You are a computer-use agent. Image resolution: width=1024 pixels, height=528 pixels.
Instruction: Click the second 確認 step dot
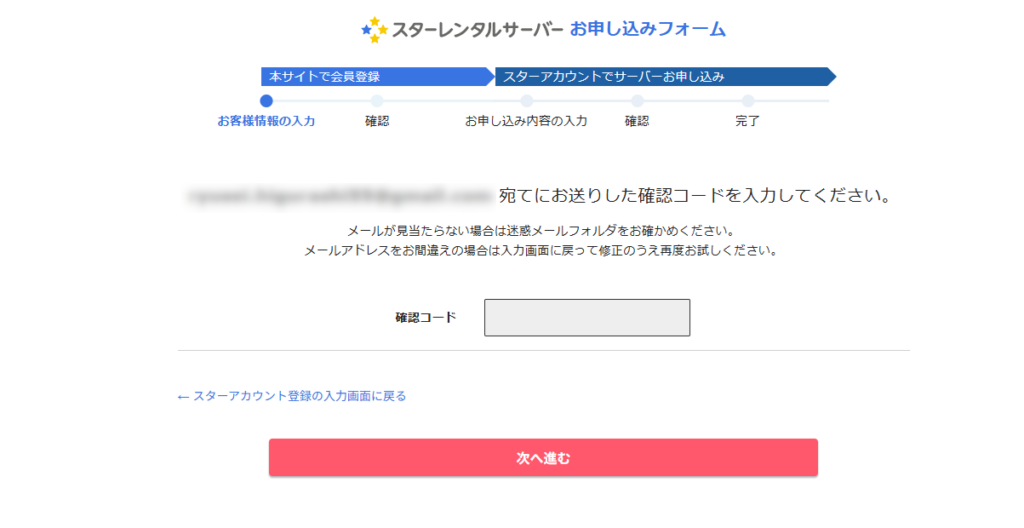coord(637,101)
